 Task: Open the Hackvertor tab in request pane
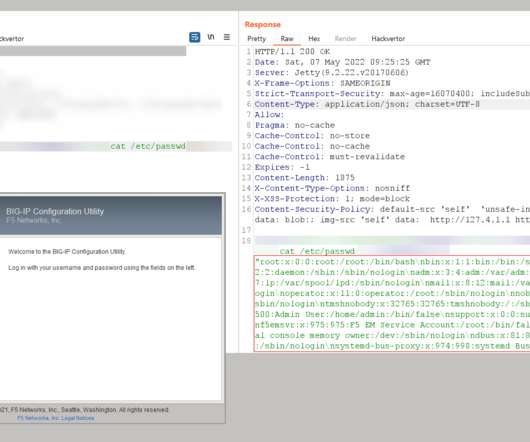(x=12, y=39)
